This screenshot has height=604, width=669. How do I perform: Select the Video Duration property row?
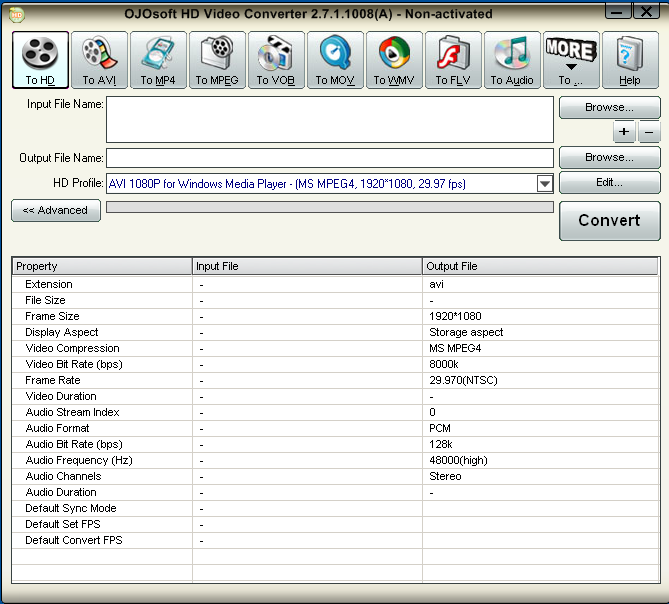(335, 396)
